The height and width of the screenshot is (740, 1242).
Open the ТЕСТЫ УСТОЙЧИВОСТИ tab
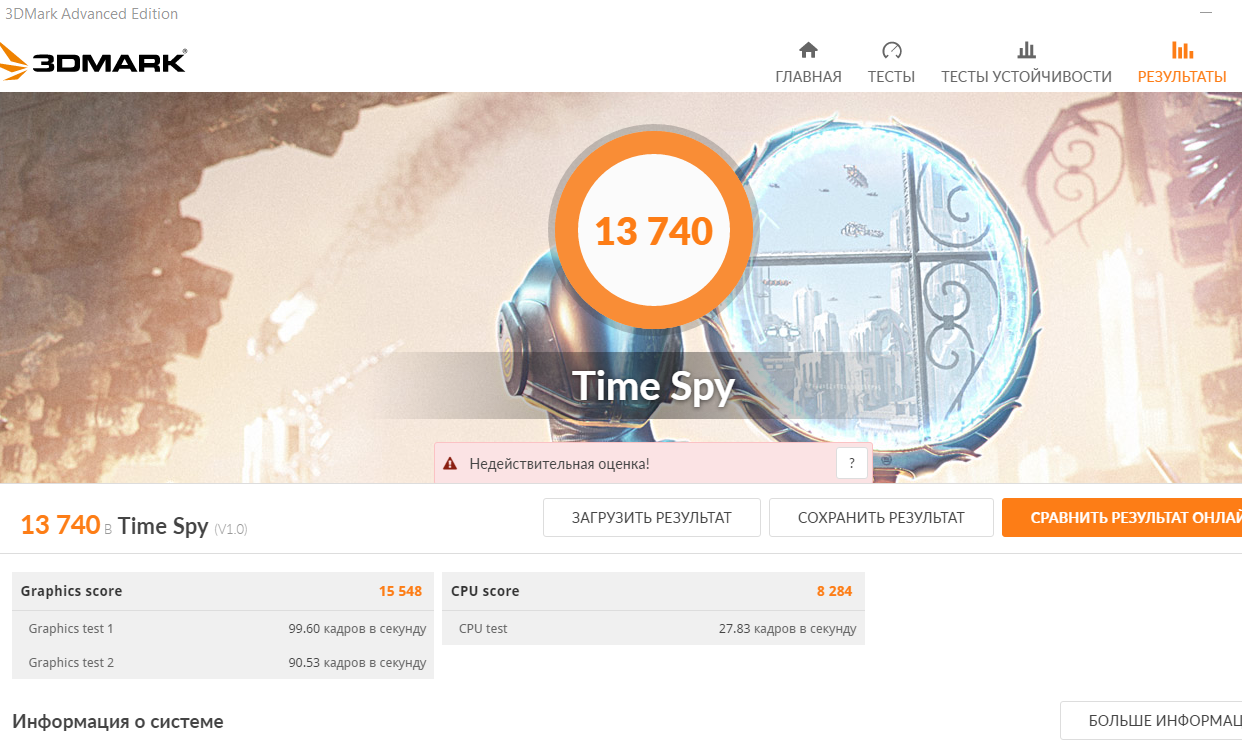[1026, 76]
